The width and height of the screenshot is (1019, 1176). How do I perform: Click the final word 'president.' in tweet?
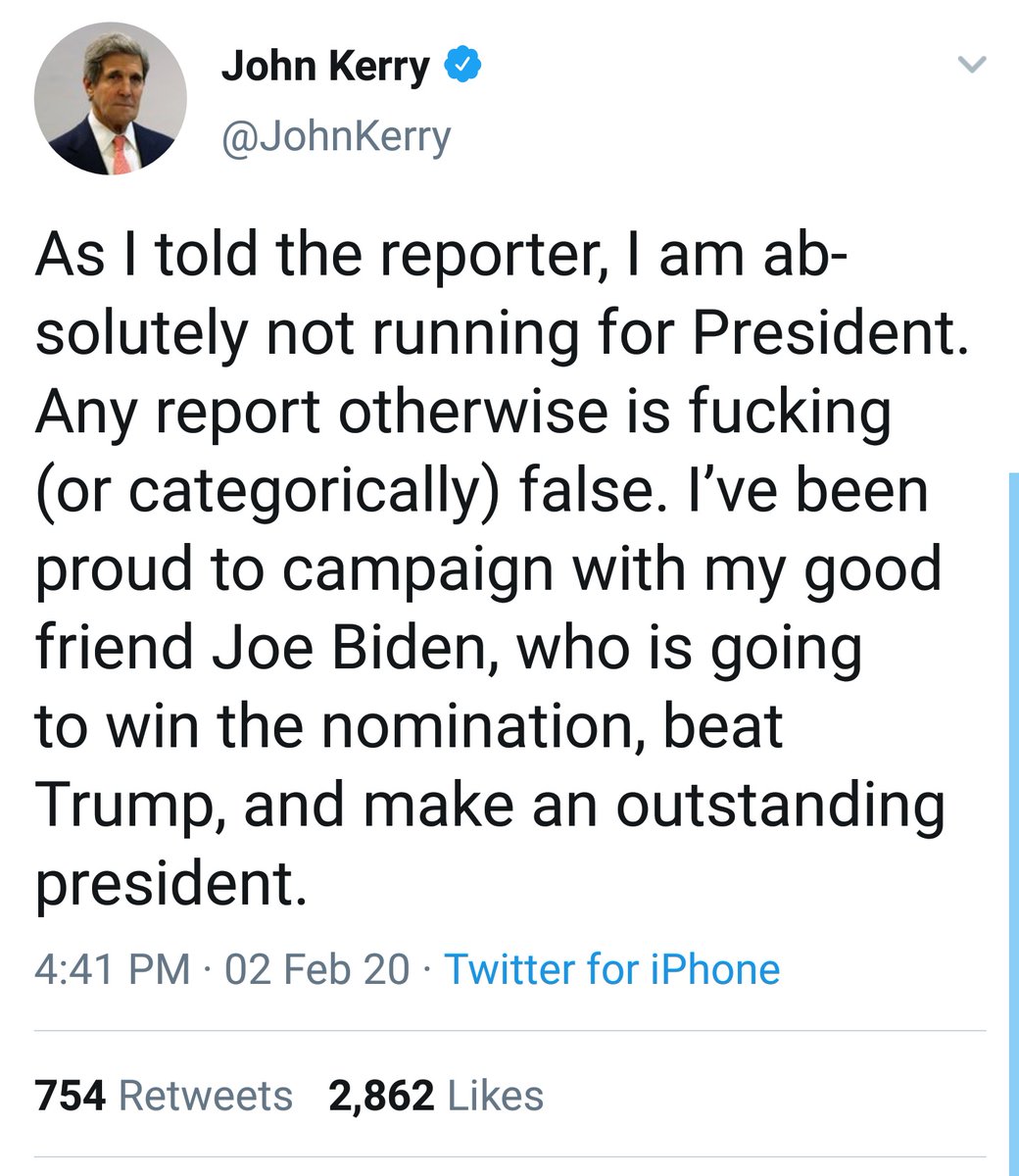165,883
